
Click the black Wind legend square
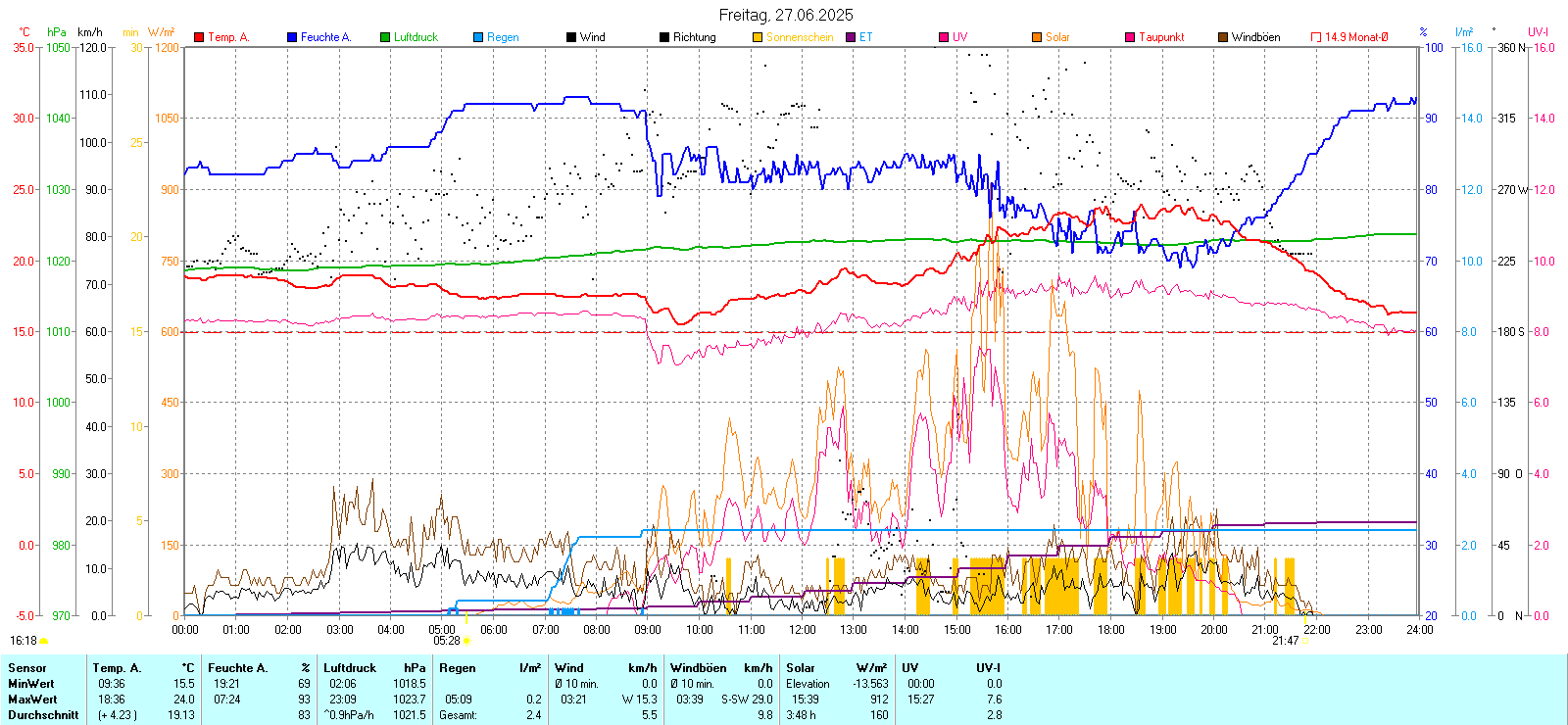pyautogui.click(x=571, y=37)
